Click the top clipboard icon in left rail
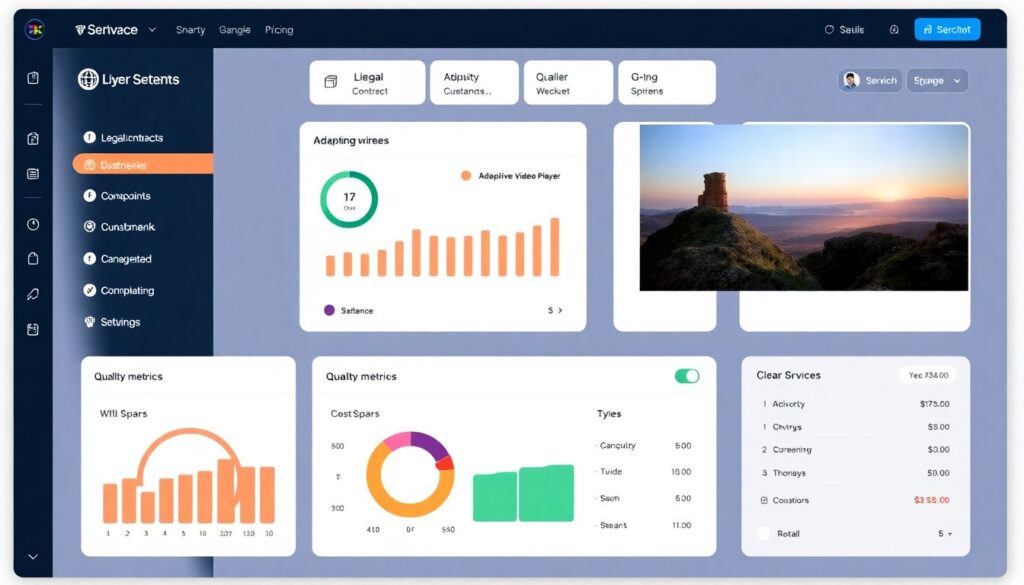The height and width of the screenshot is (585, 1024). [33, 79]
